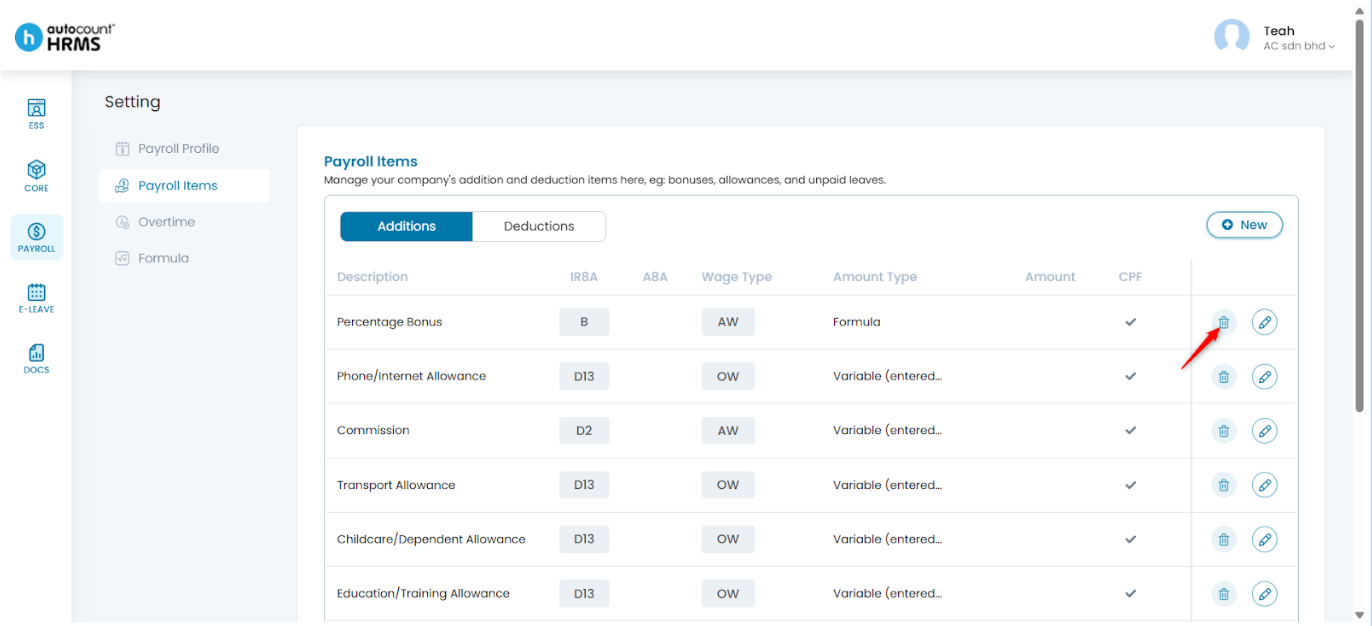The image size is (1372, 626).
Task: Edit the Childcare/Dependent Allowance item
Action: click(x=1265, y=540)
